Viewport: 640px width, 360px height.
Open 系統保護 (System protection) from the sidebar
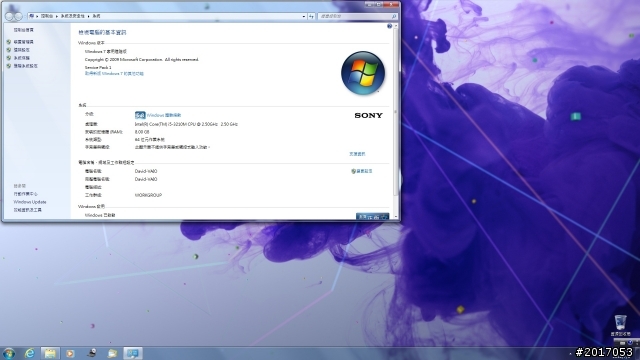coord(22,58)
